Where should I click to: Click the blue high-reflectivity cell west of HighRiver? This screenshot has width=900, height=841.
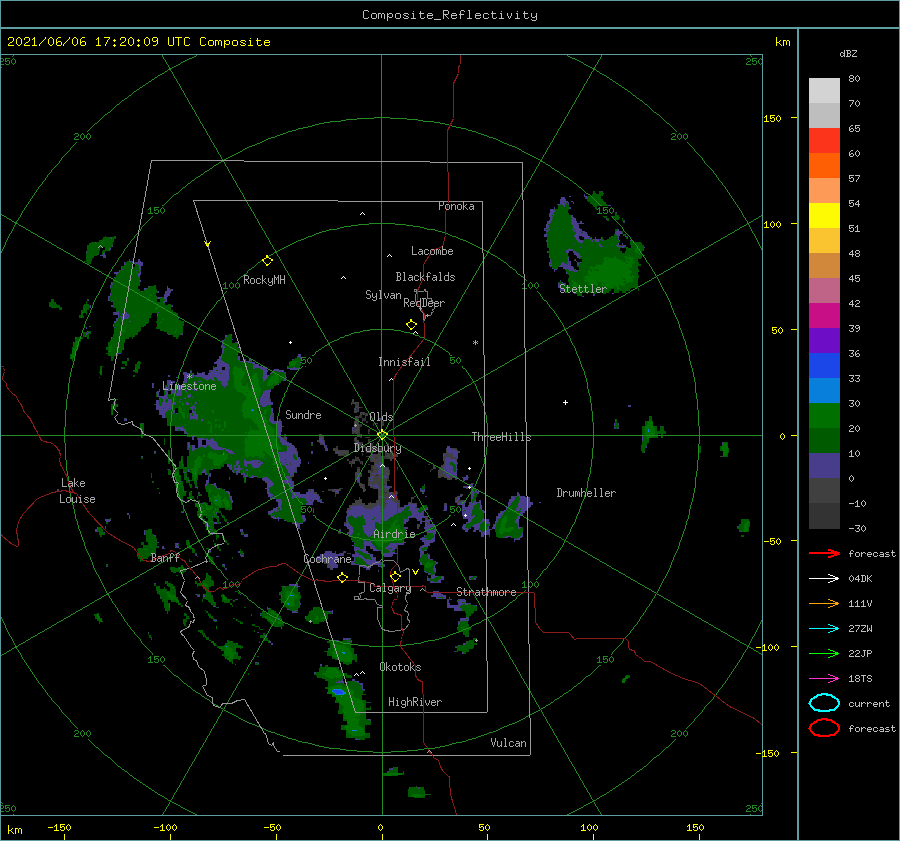coord(339,692)
